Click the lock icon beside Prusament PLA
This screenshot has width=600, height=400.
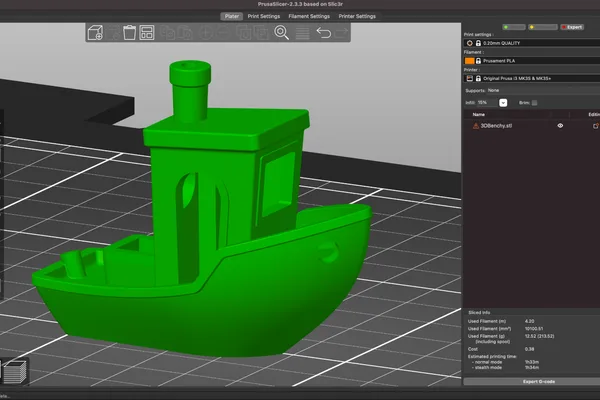point(478,61)
